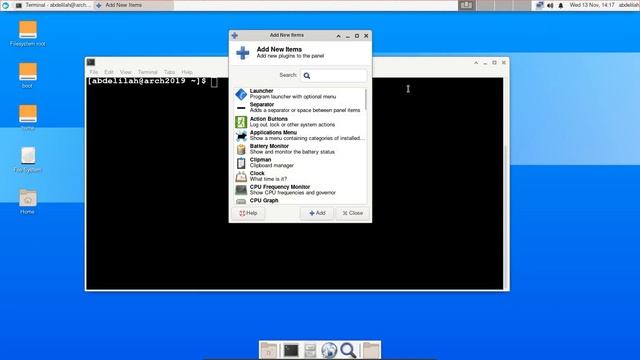
Task: Select the Separator item icon
Action: pyautogui.click(x=241, y=108)
